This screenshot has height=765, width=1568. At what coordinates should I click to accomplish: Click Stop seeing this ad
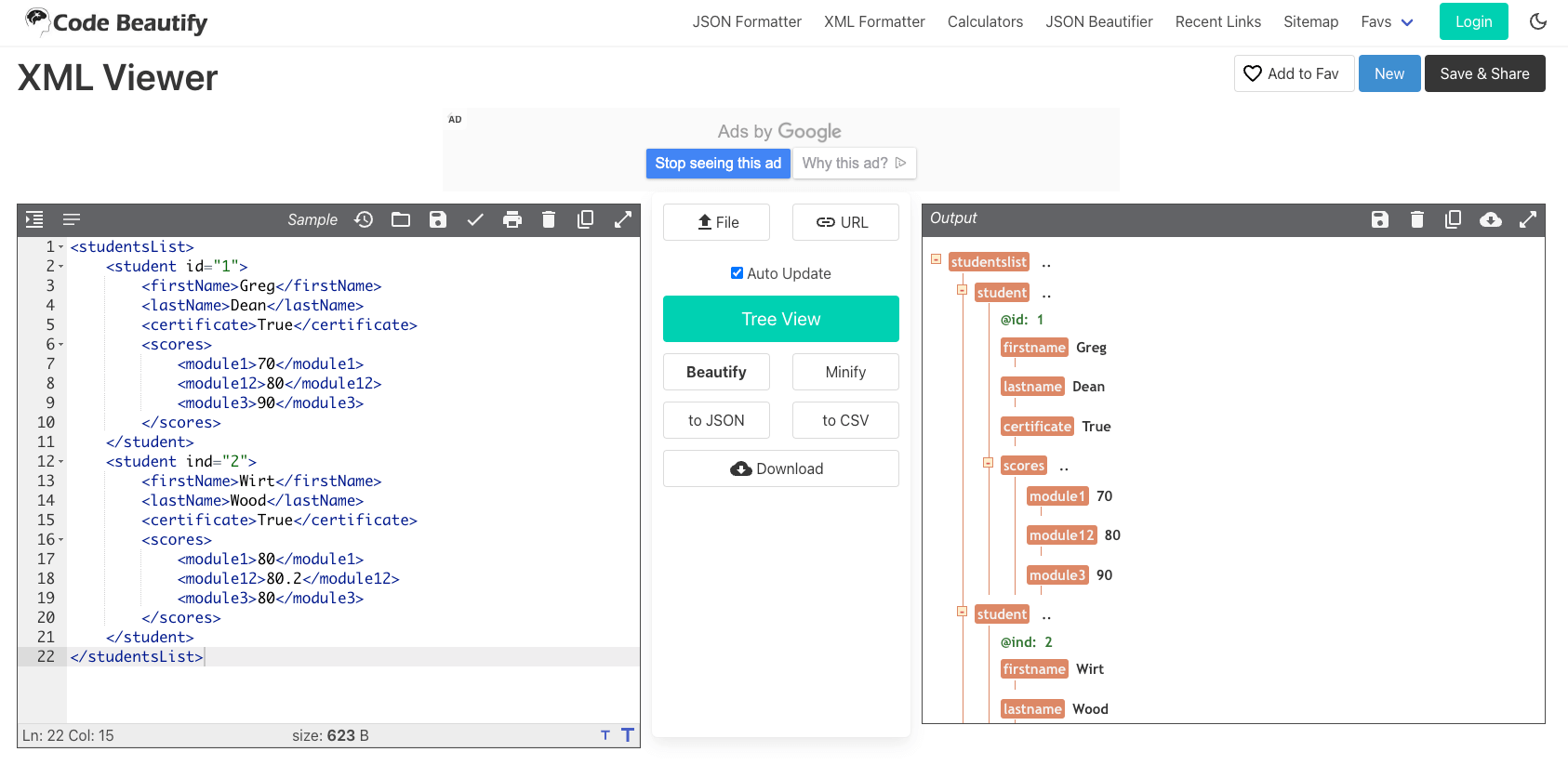pyautogui.click(x=718, y=163)
